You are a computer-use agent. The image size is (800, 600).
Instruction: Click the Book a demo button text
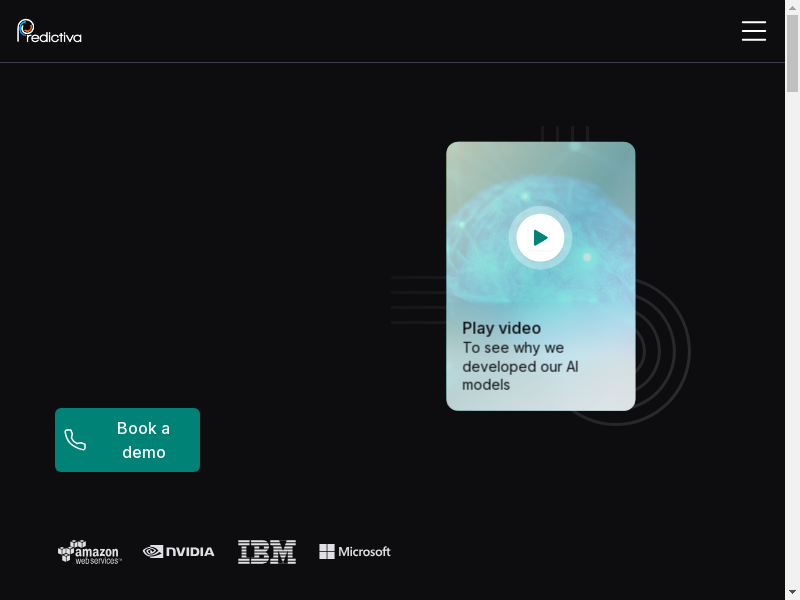(x=144, y=440)
